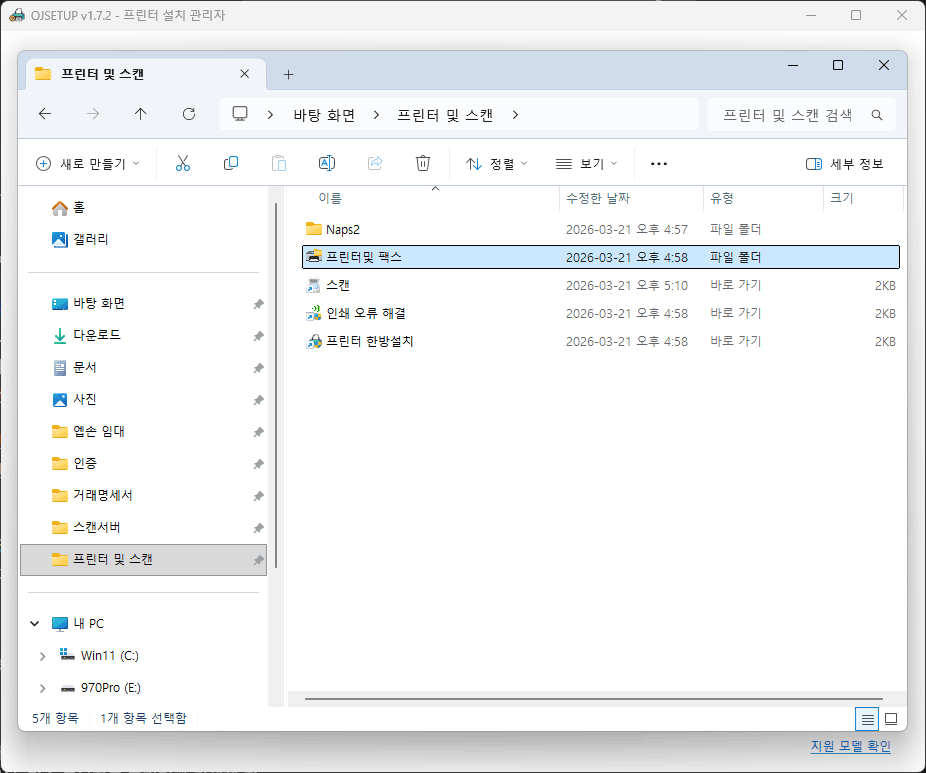Collapse the 내 PC tree node
926x773 pixels.
(x=35, y=624)
